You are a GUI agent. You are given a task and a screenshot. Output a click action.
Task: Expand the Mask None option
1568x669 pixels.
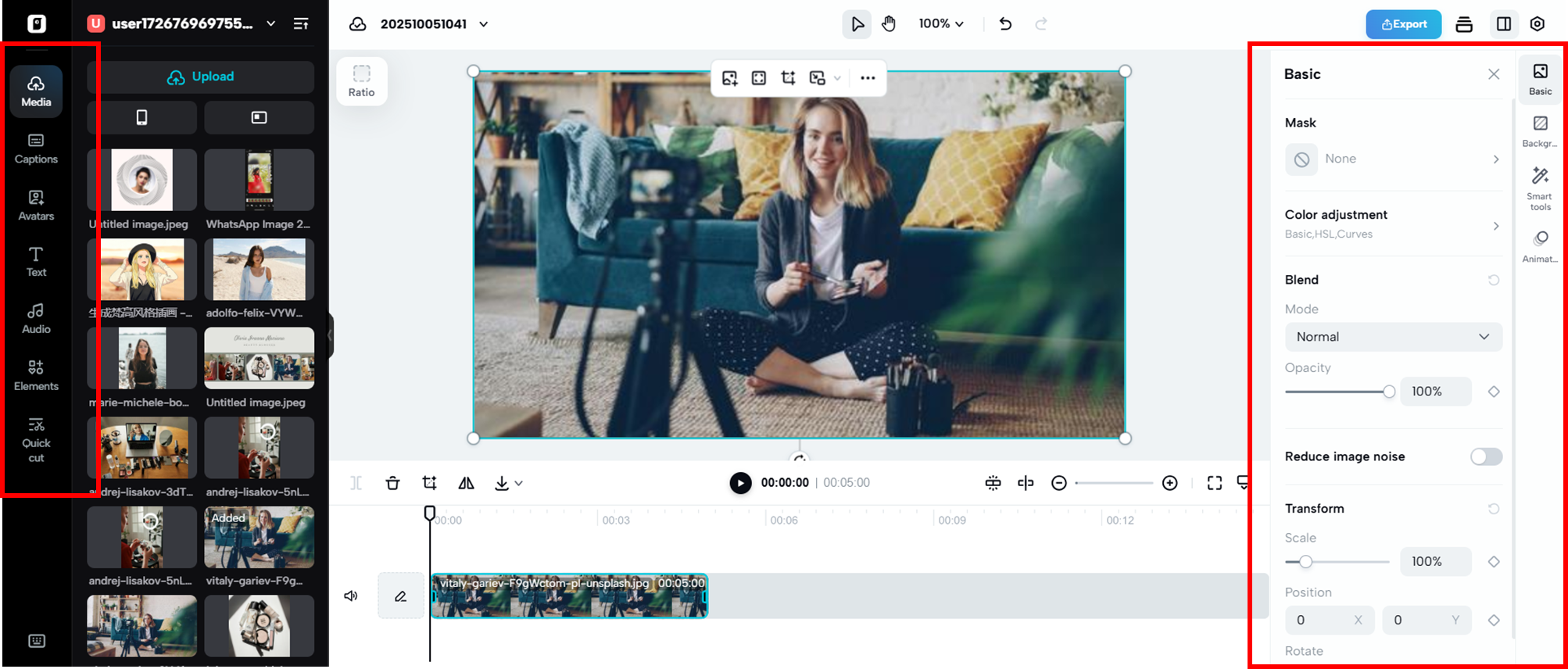pos(1393,159)
